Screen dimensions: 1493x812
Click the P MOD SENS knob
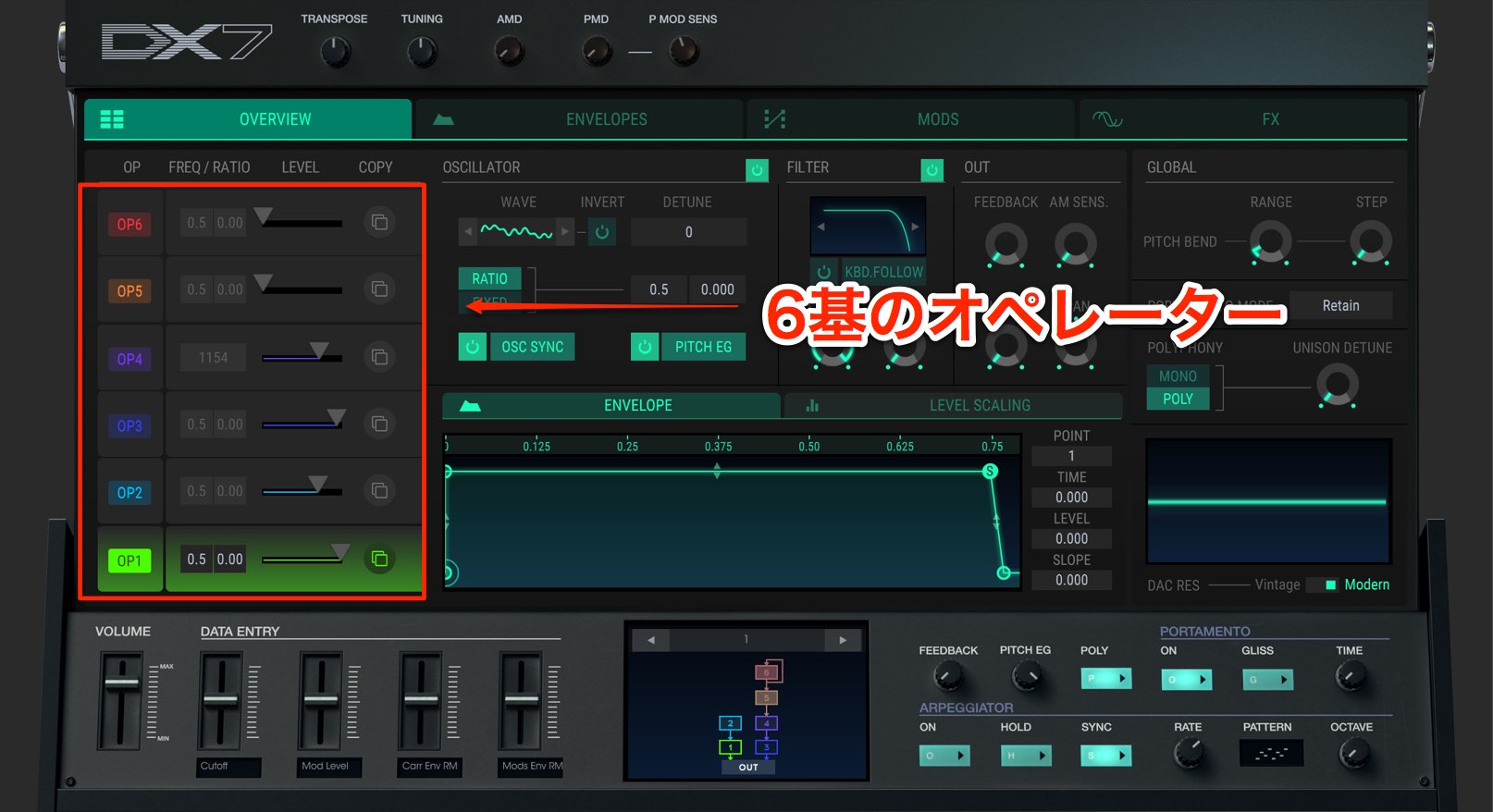684,51
